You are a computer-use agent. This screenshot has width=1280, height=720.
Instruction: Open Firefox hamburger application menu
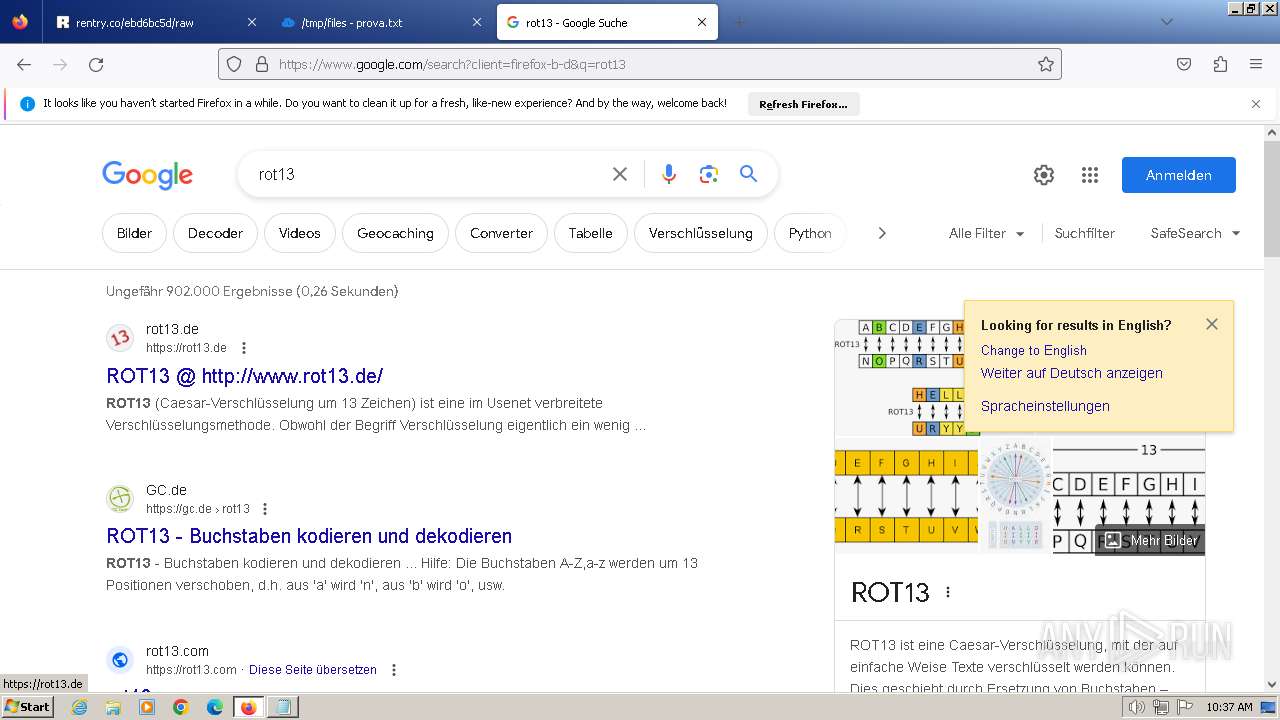point(1256,64)
